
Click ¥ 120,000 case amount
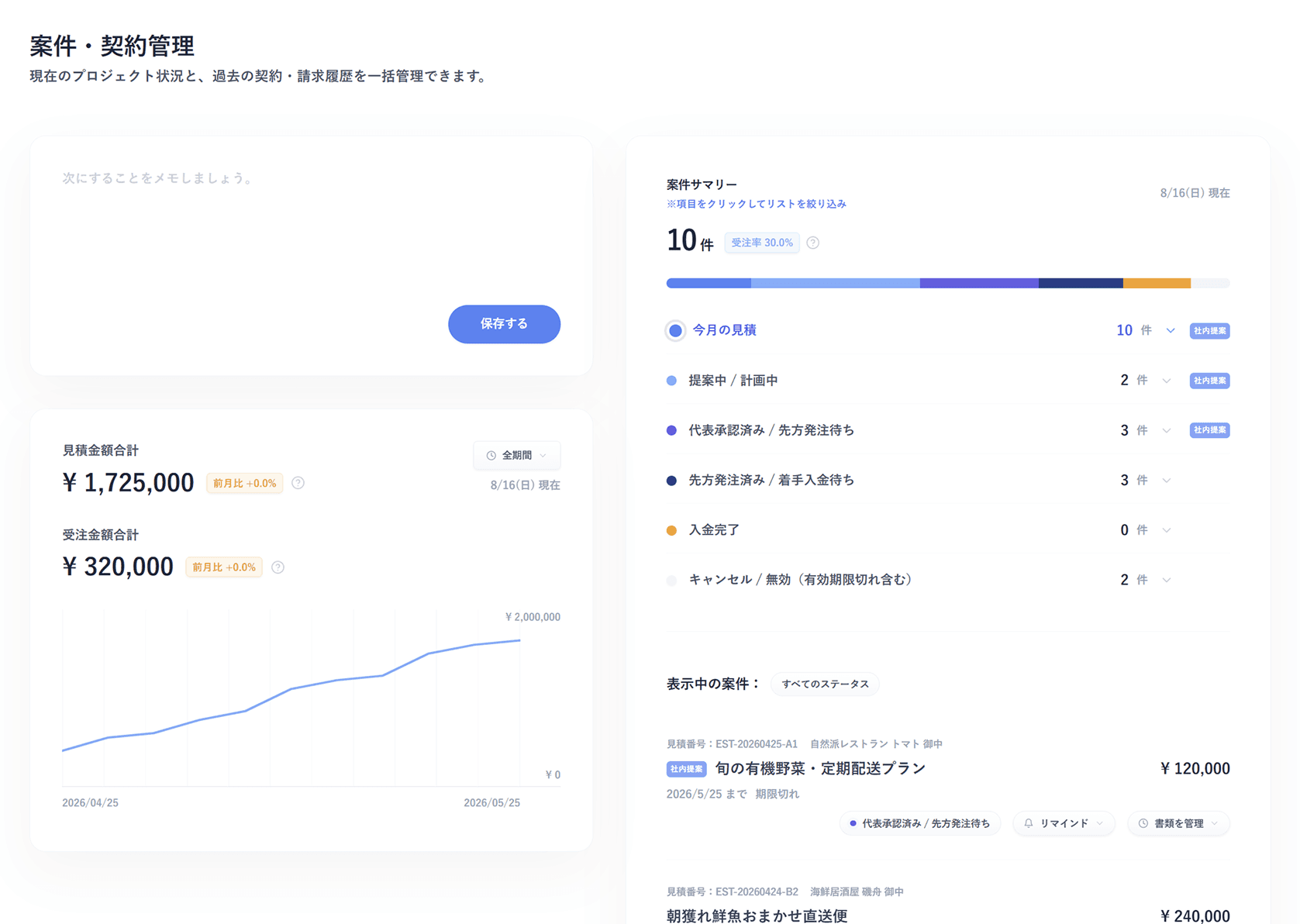click(x=1195, y=768)
